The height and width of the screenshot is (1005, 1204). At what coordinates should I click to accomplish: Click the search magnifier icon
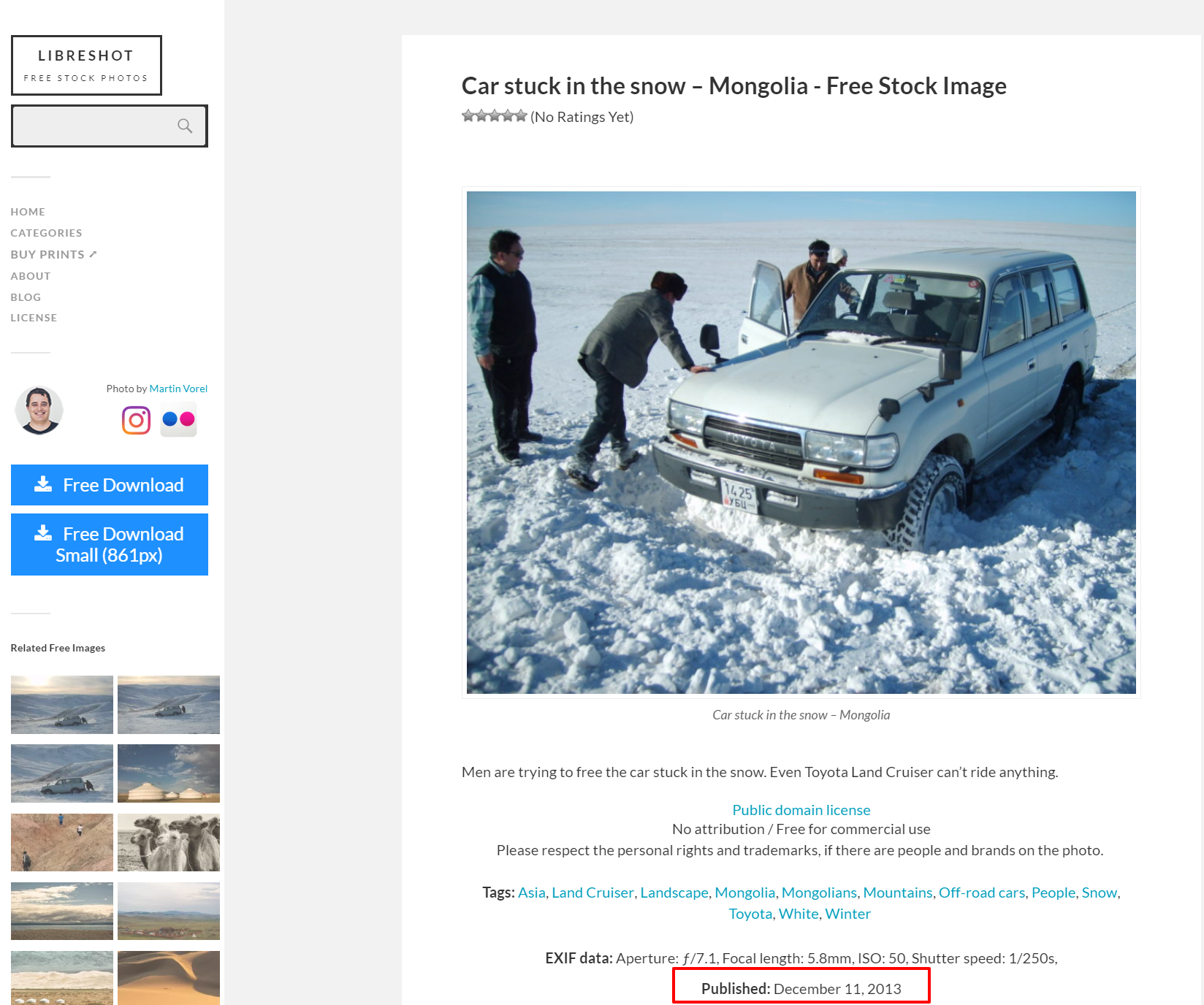coord(185,126)
